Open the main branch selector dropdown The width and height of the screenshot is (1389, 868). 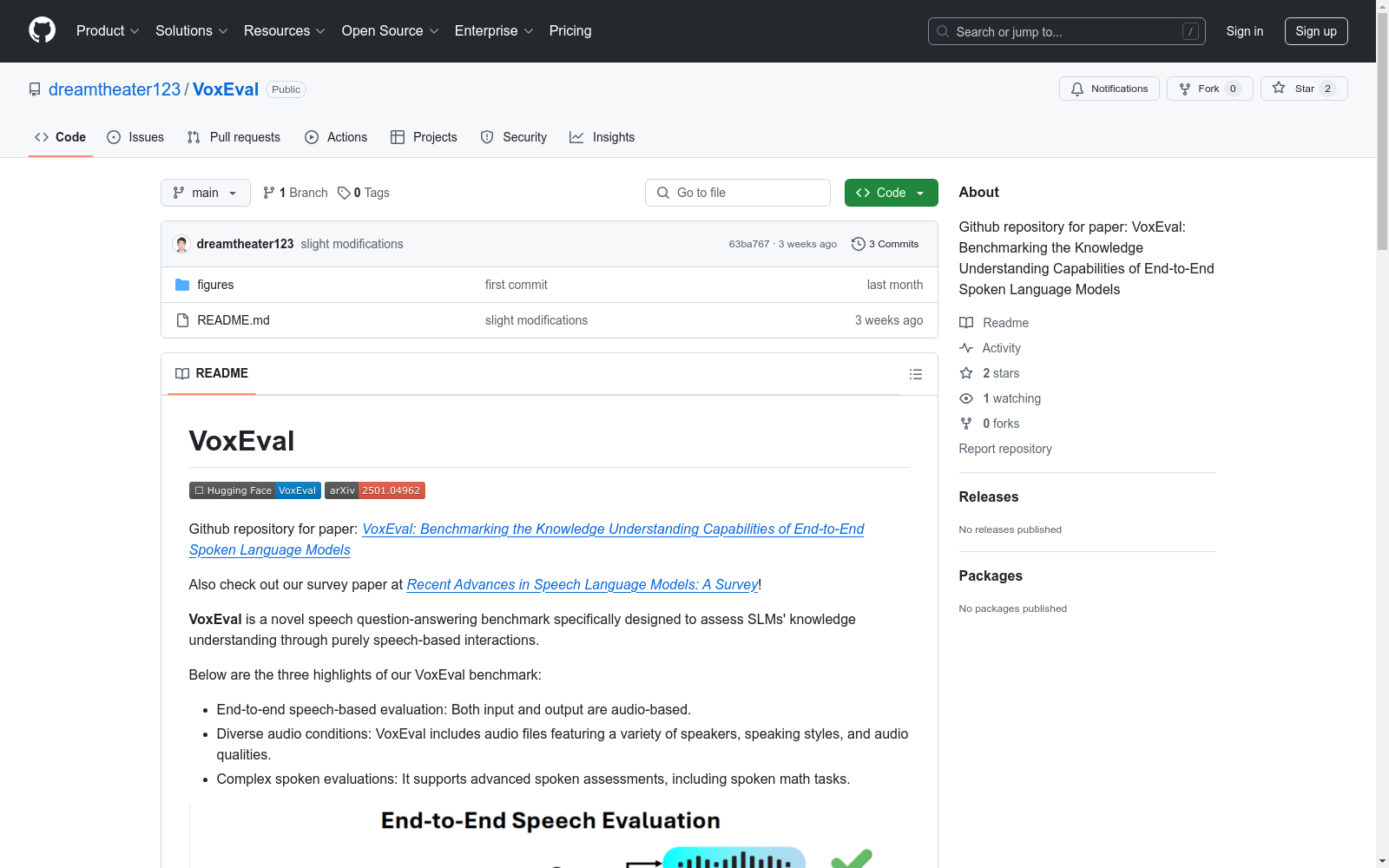[206, 193]
